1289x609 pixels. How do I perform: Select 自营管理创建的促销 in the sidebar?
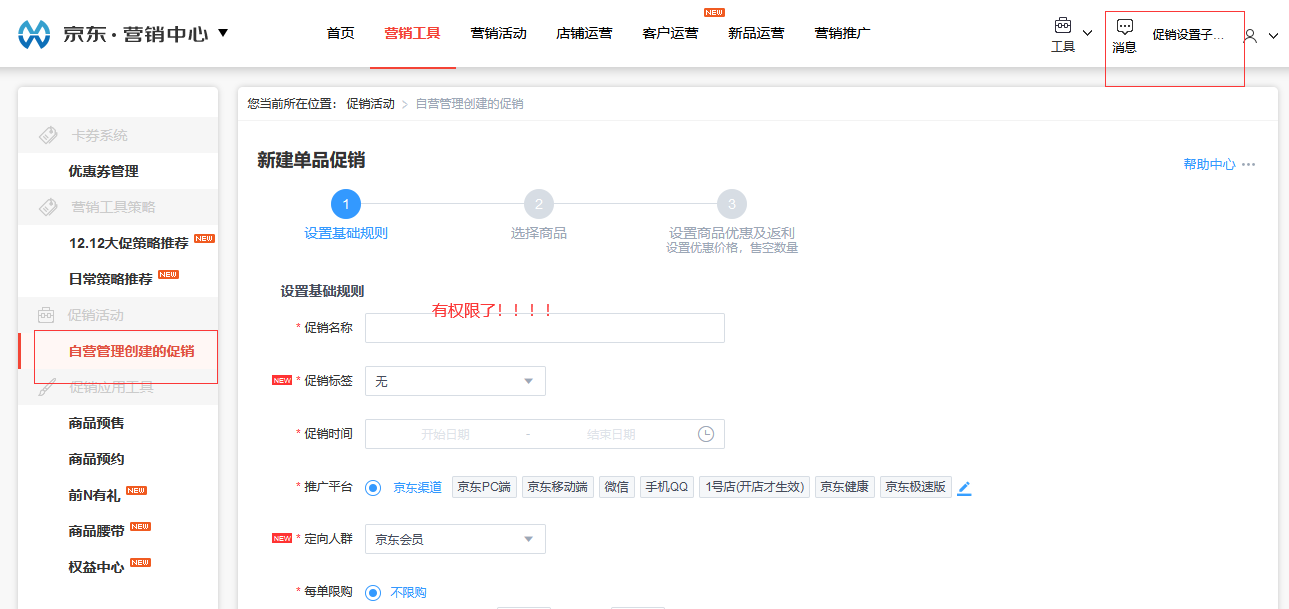(131, 351)
